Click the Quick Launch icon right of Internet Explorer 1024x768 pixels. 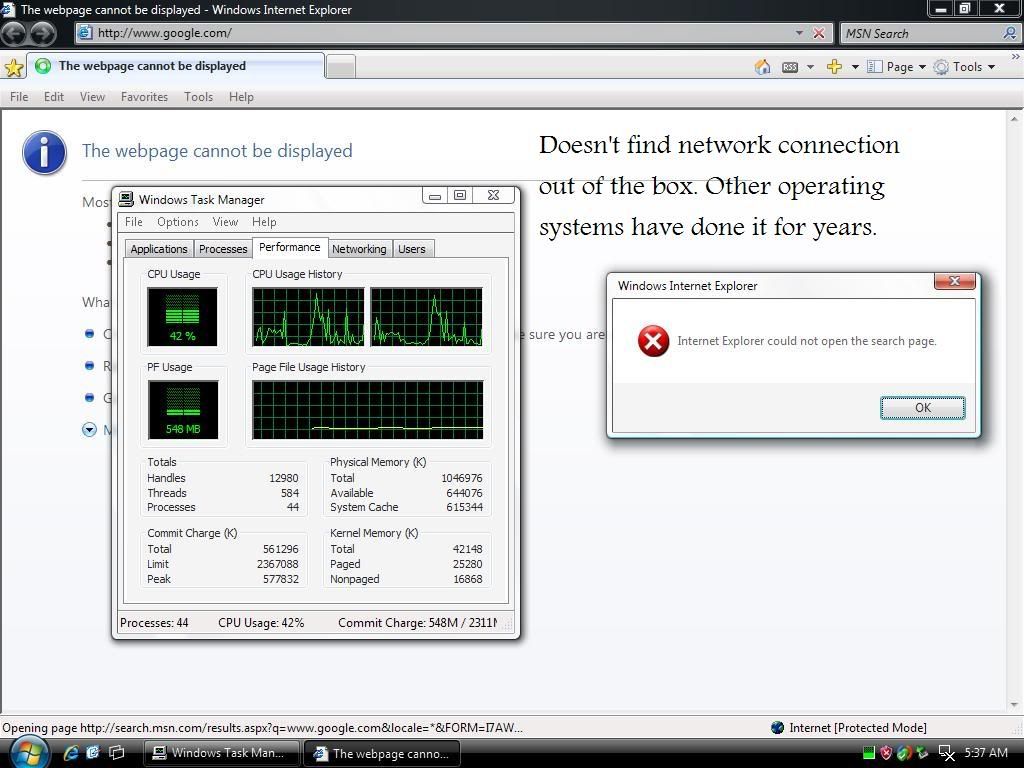[93, 752]
